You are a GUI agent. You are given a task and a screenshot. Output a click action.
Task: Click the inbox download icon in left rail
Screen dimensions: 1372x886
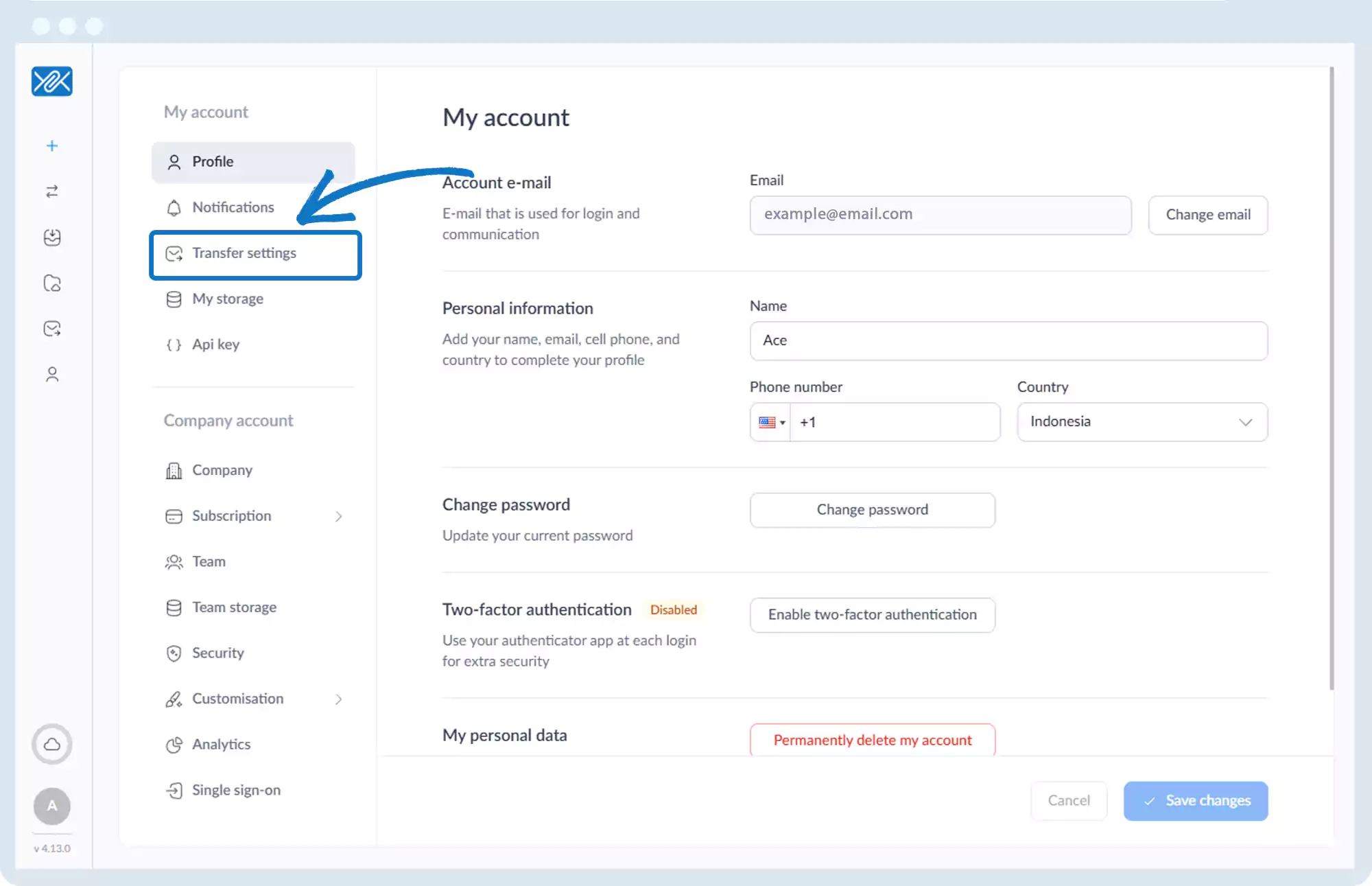(x=52, y=237)
